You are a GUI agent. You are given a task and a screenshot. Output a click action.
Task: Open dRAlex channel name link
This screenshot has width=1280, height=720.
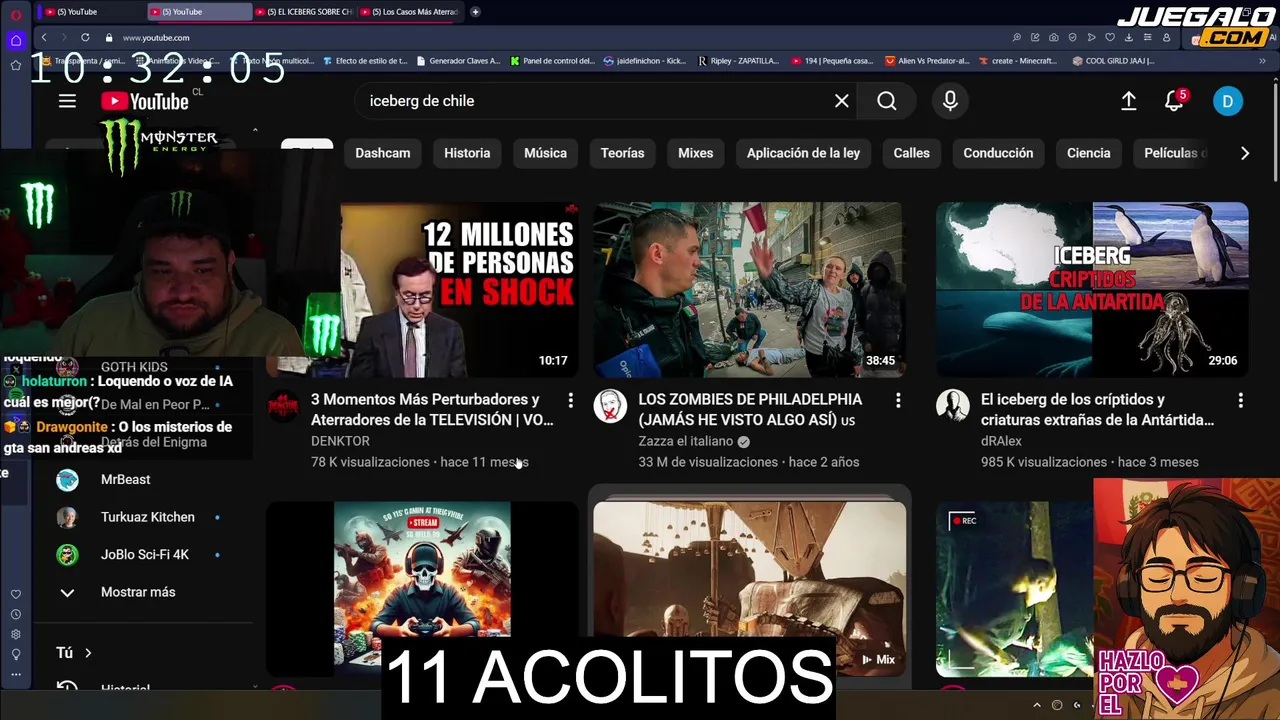(1001, 441)
